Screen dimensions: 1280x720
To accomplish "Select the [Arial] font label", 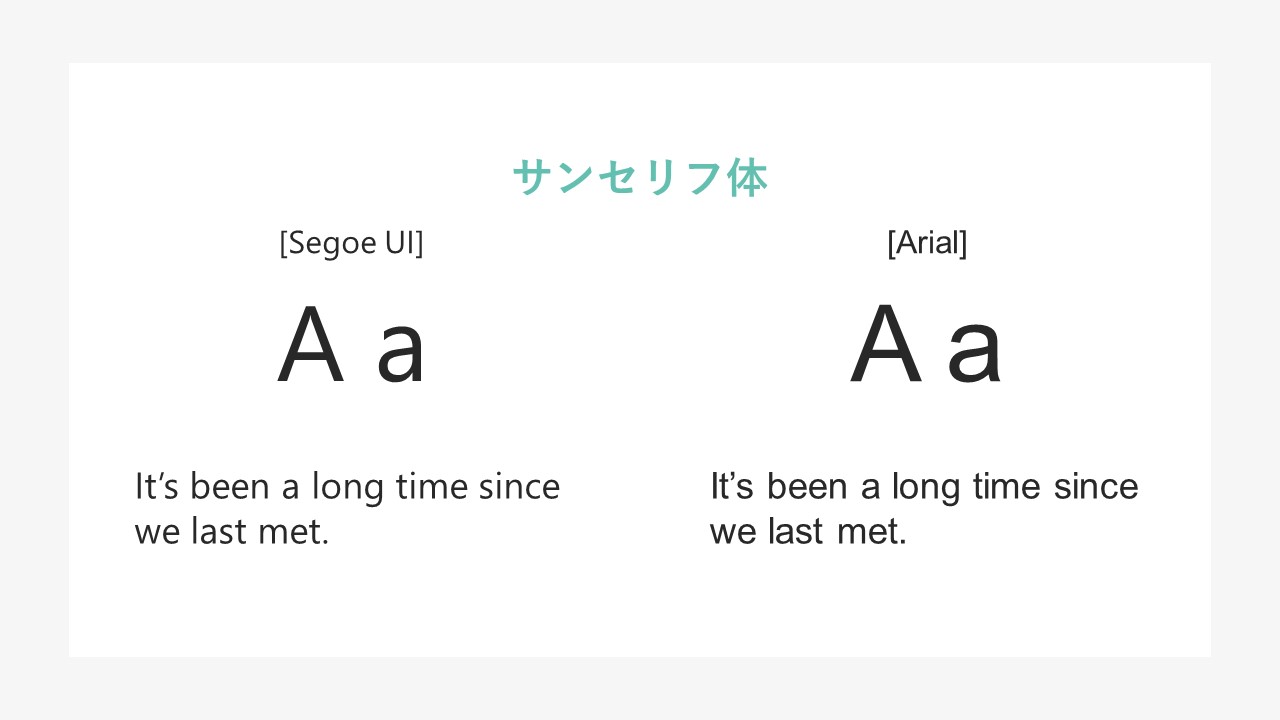I will [x=927, y=243].
